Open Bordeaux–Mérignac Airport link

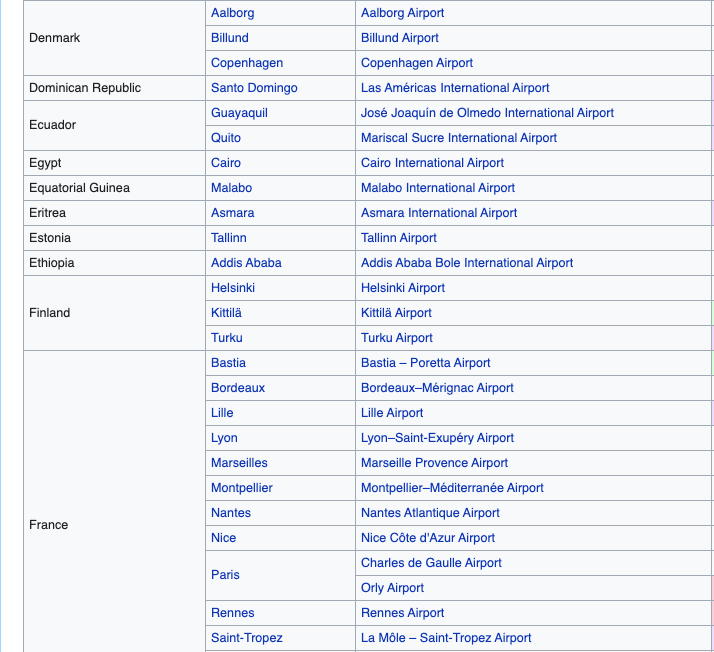[x=437, y=388]
